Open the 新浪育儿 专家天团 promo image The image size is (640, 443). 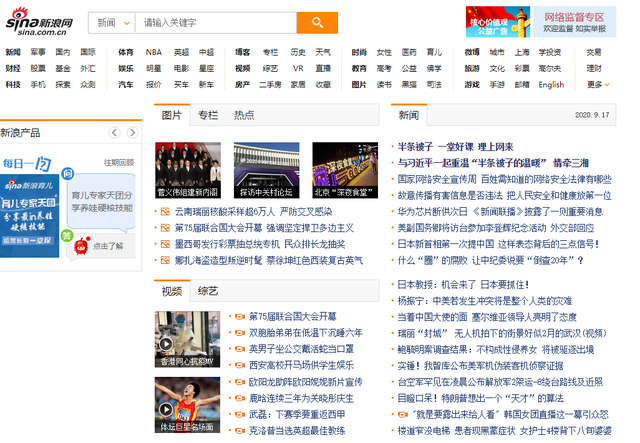pyautogui.click(x=29, y=216)
